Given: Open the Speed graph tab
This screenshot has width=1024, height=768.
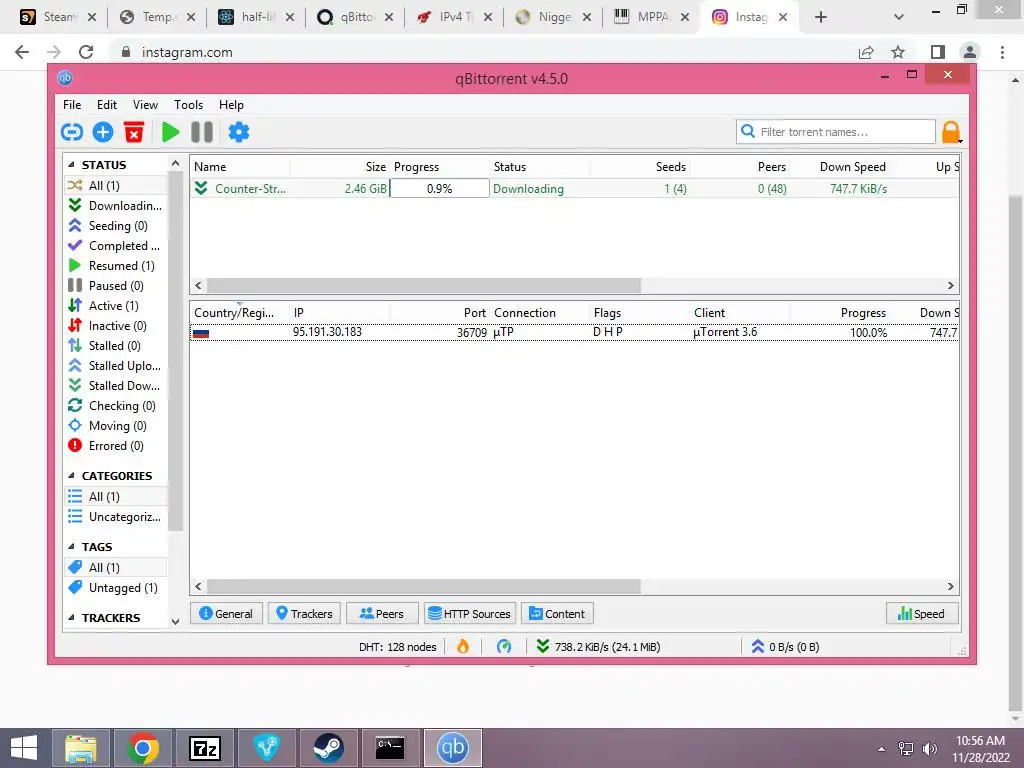Looking at the screenshot, I should pyautogui.click(x=921, y=614).
